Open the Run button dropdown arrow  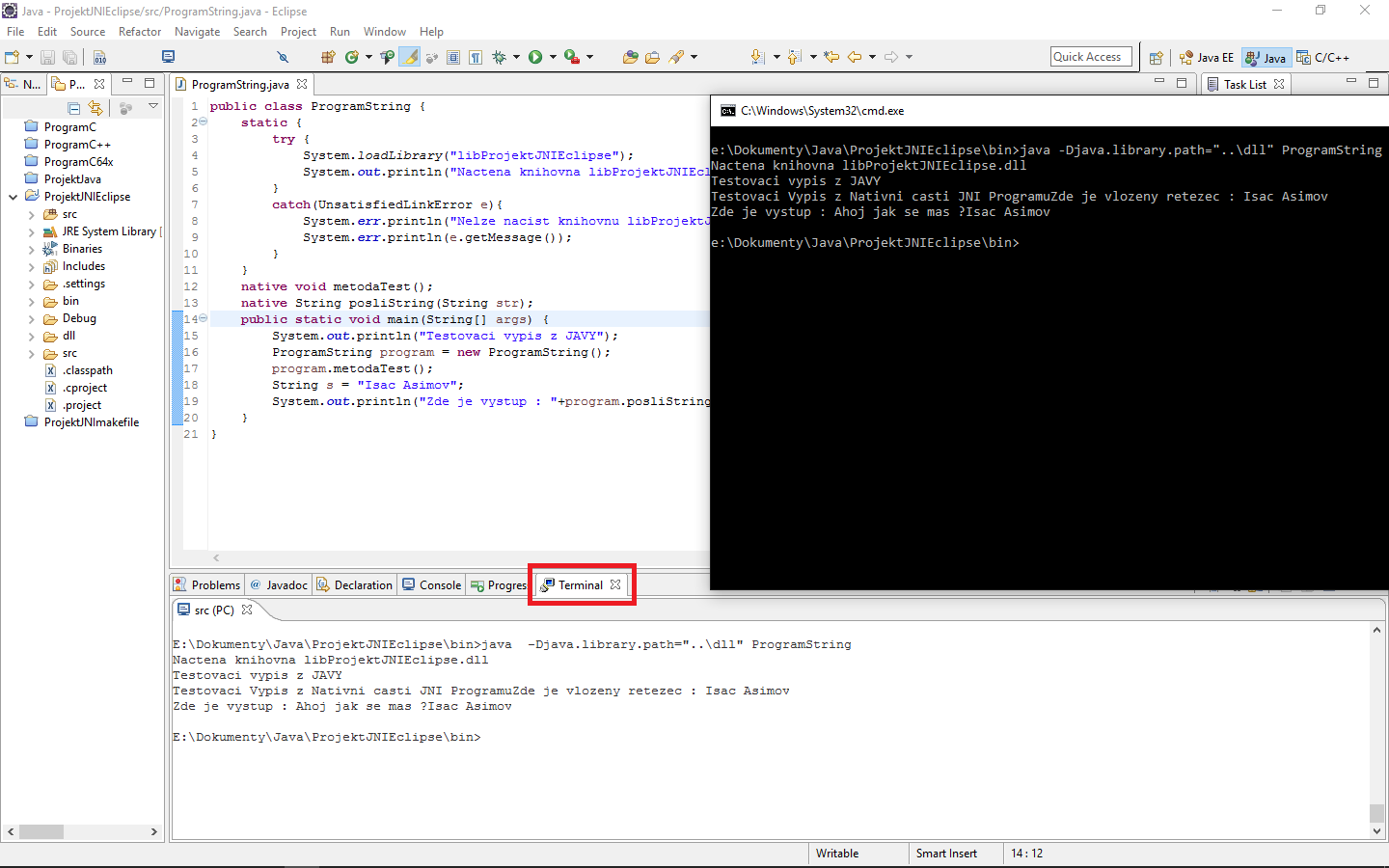pyautogui.click(x=553, y=57)
